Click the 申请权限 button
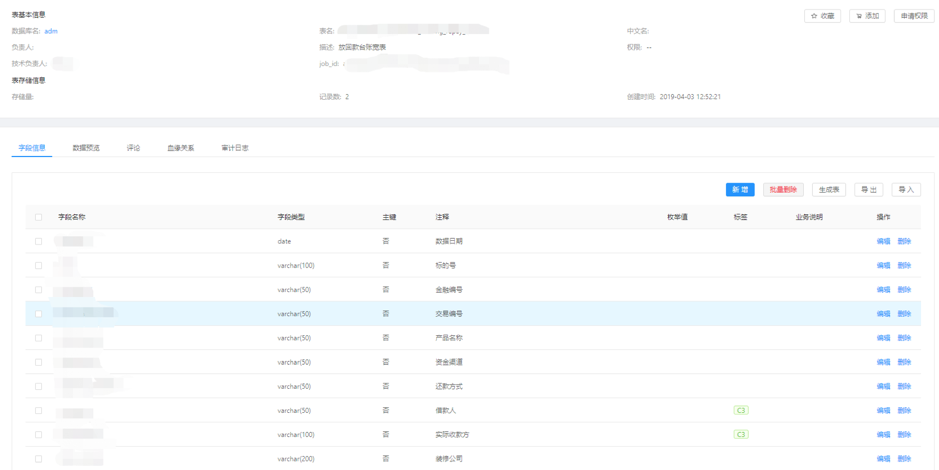939x470 pixels. pos(914,16)
